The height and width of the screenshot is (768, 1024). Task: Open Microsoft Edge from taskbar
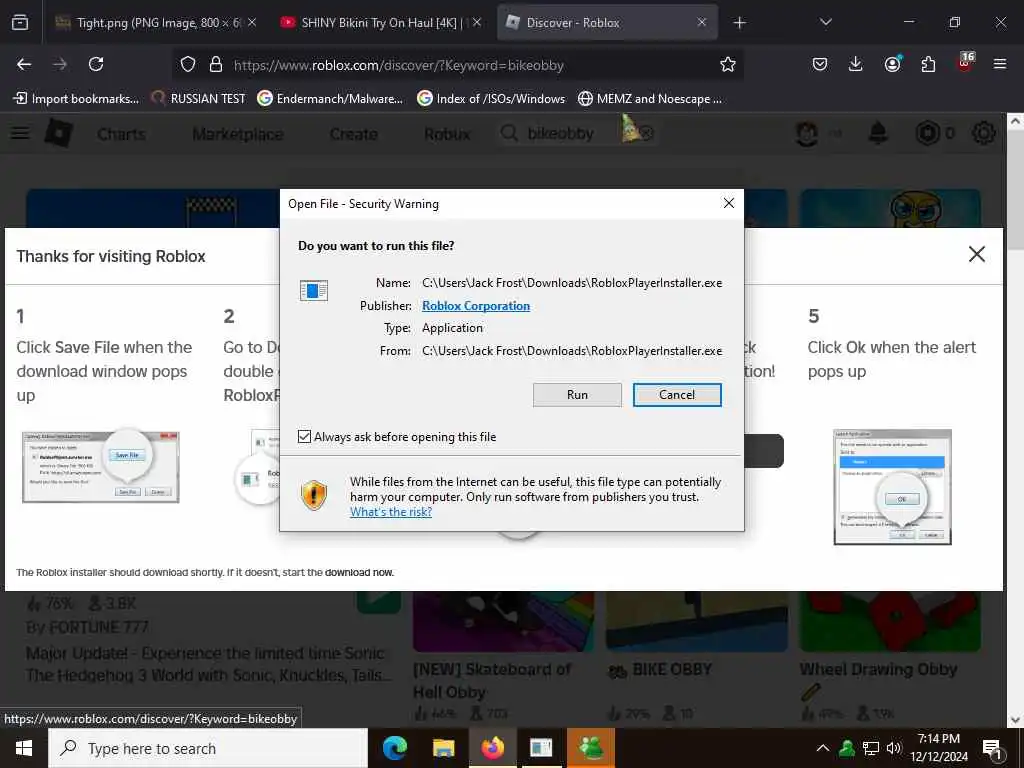pos(394,748)
